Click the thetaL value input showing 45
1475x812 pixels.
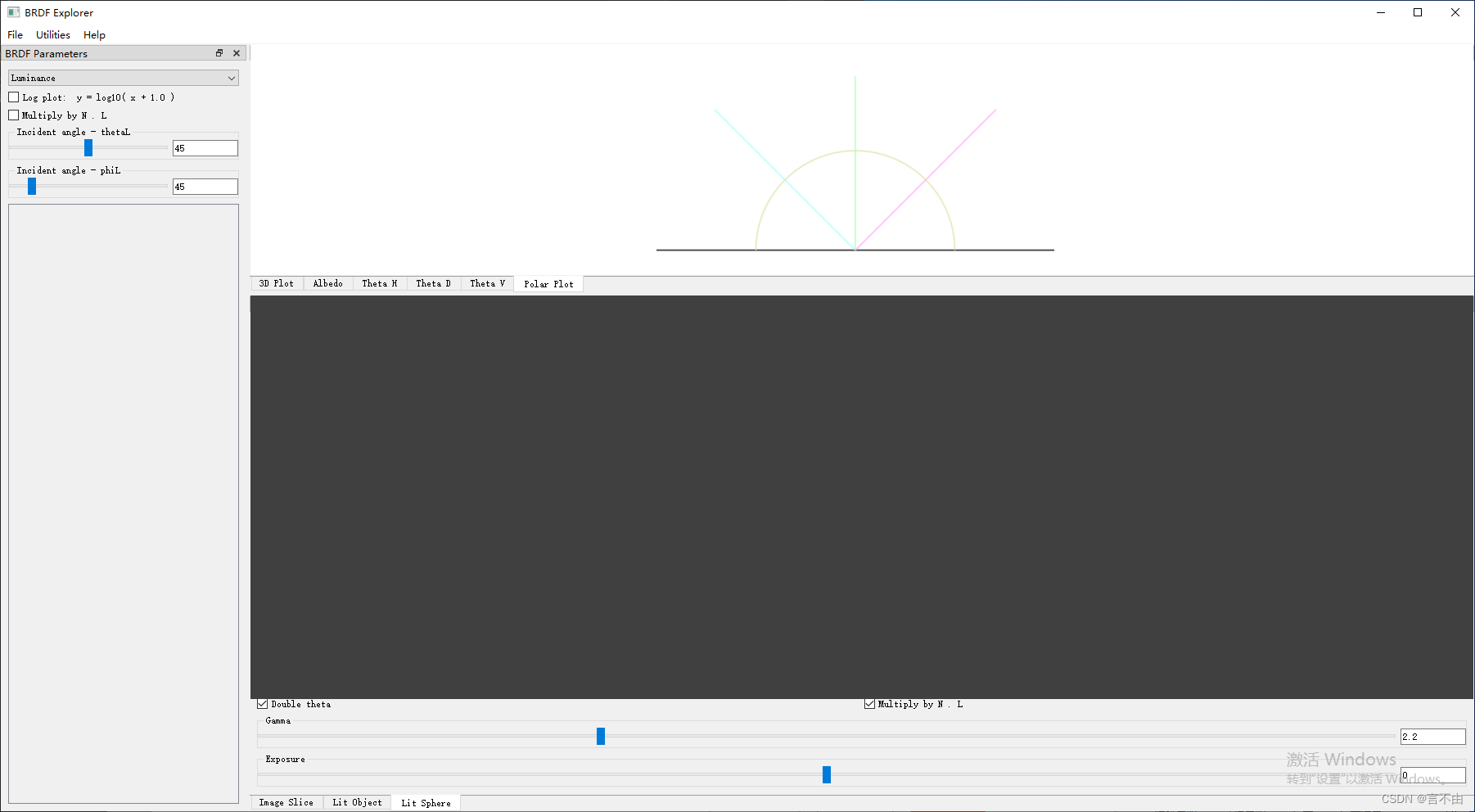[x=205, y=147]
